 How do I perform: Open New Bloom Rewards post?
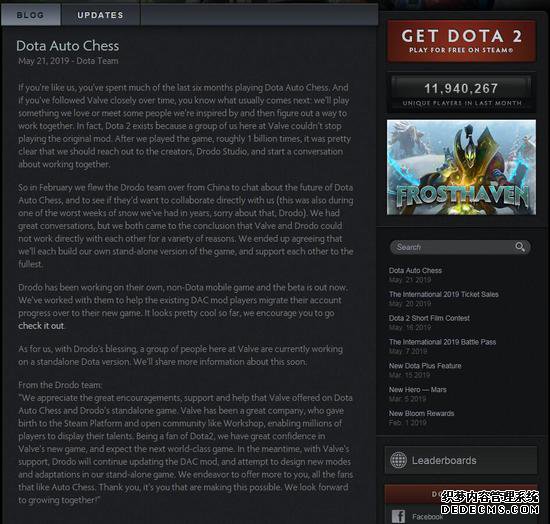tap(421, 414)
